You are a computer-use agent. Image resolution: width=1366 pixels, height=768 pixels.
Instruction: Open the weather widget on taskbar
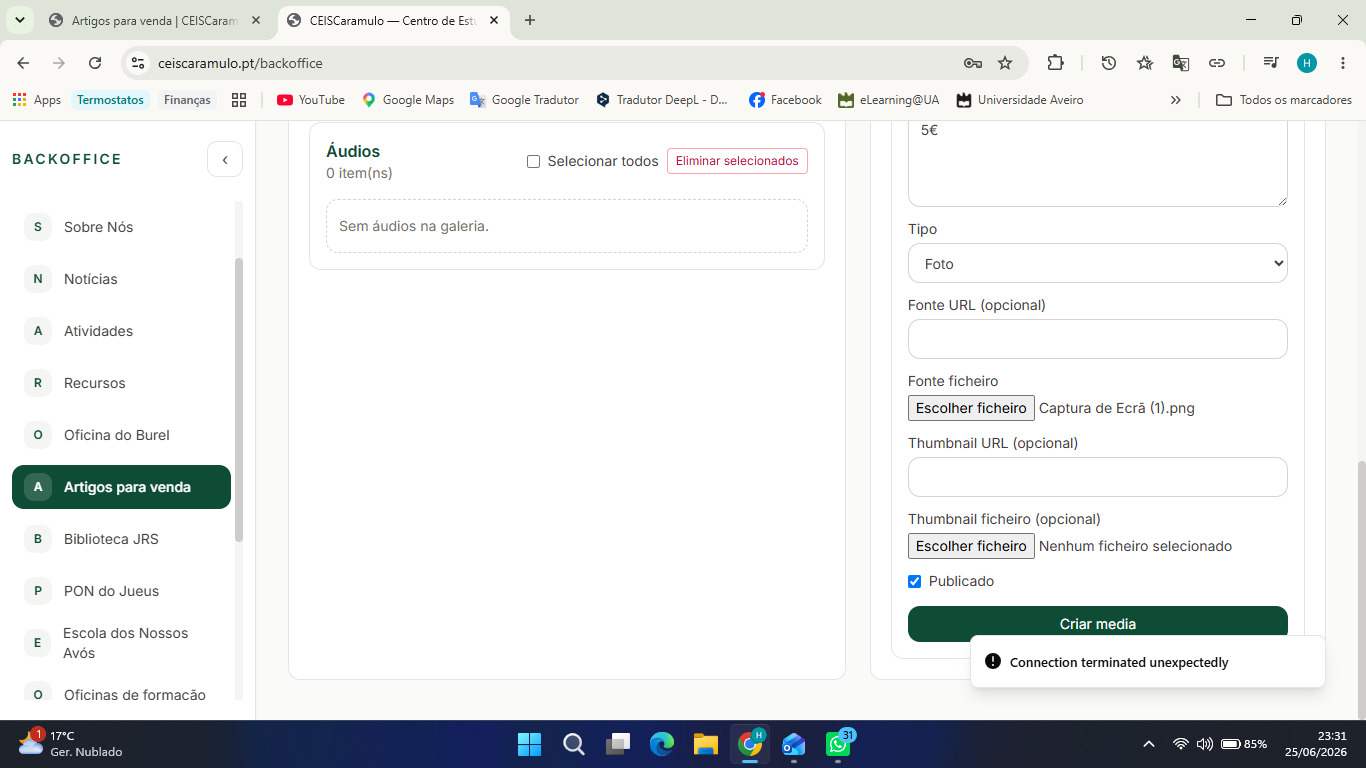[70, 743]
